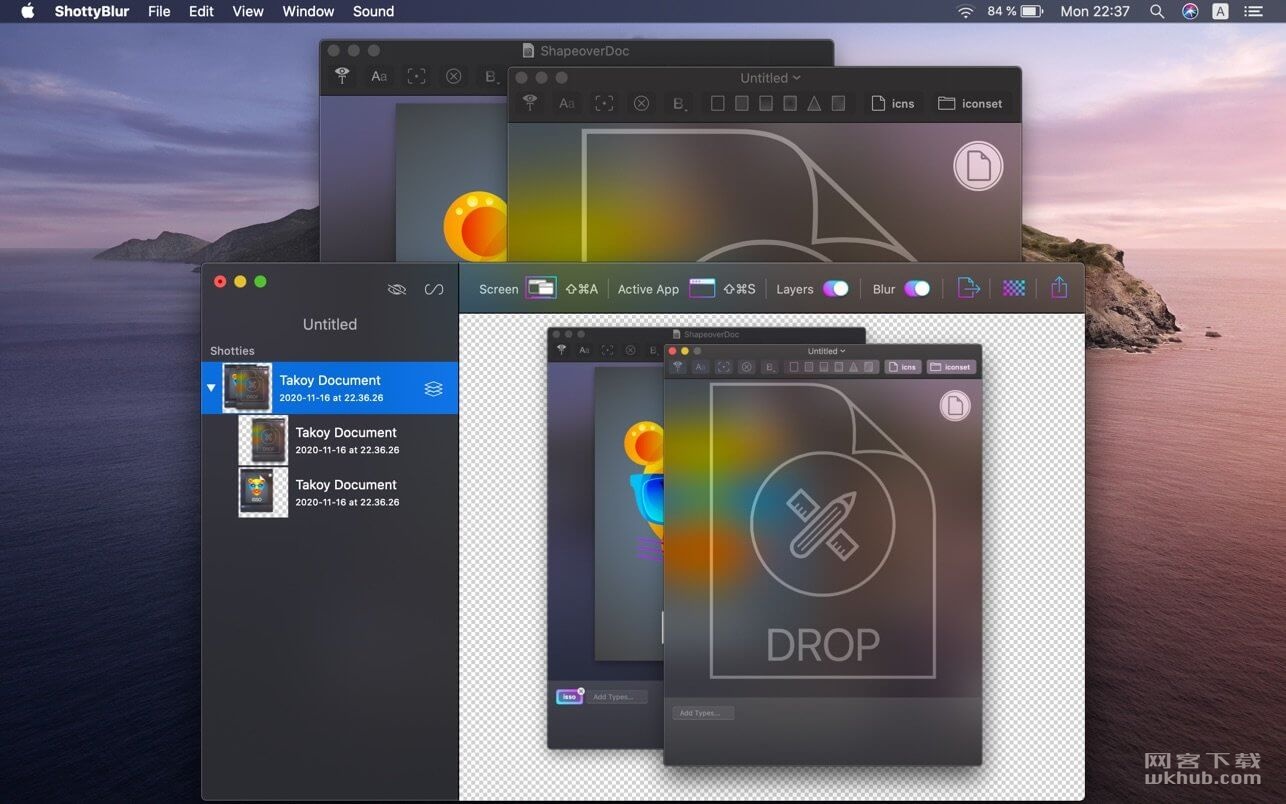The width and height of the screenshot is (1286, 804).
Task: Open the Edit menu
Action: point(201,11)
